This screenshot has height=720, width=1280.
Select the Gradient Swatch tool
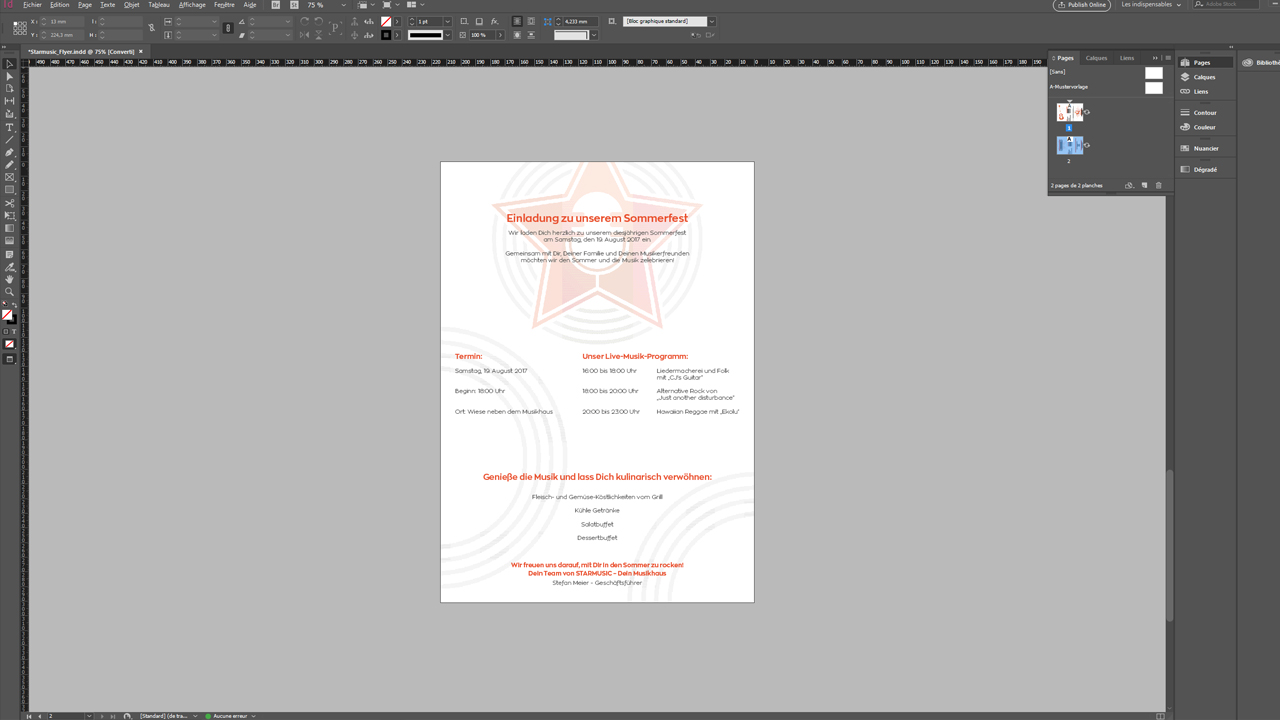(x=10, y=229)
